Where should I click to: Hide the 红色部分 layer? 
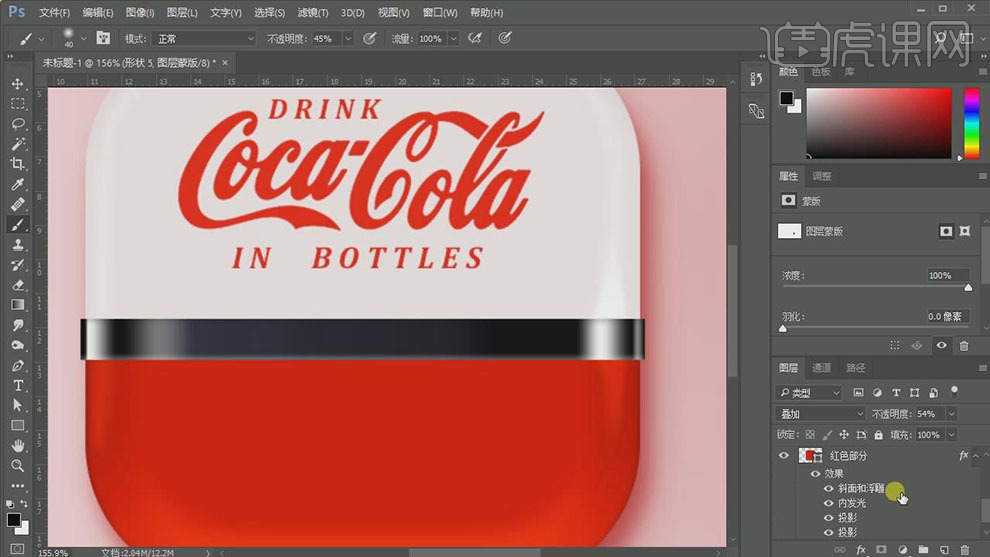point(785,456)
